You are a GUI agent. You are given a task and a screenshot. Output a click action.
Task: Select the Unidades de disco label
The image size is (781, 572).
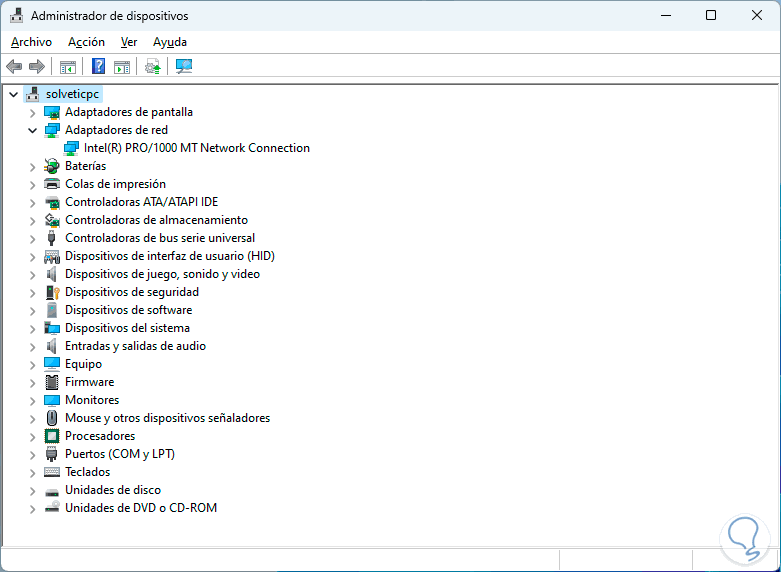click(113, 490)
